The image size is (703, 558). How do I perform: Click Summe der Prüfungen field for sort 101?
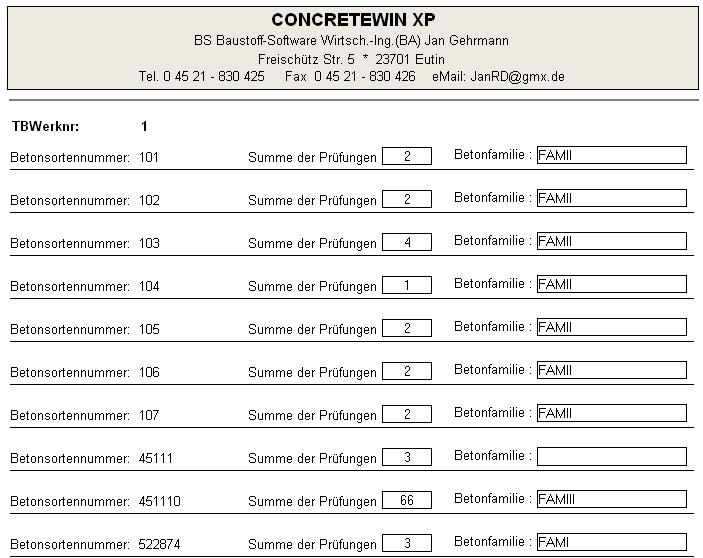tap(407, 156)
